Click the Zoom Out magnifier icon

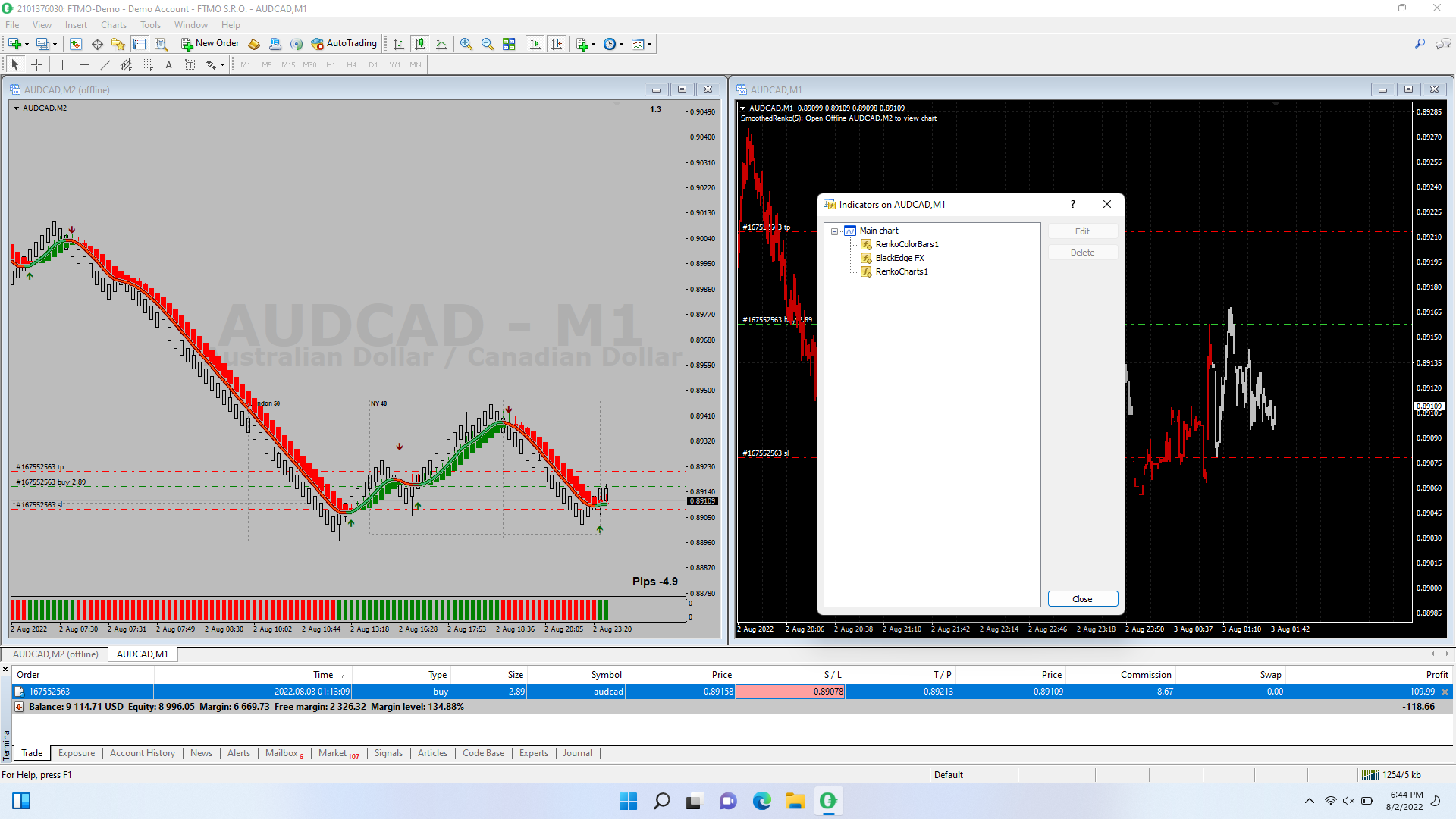tap(488, 44)
